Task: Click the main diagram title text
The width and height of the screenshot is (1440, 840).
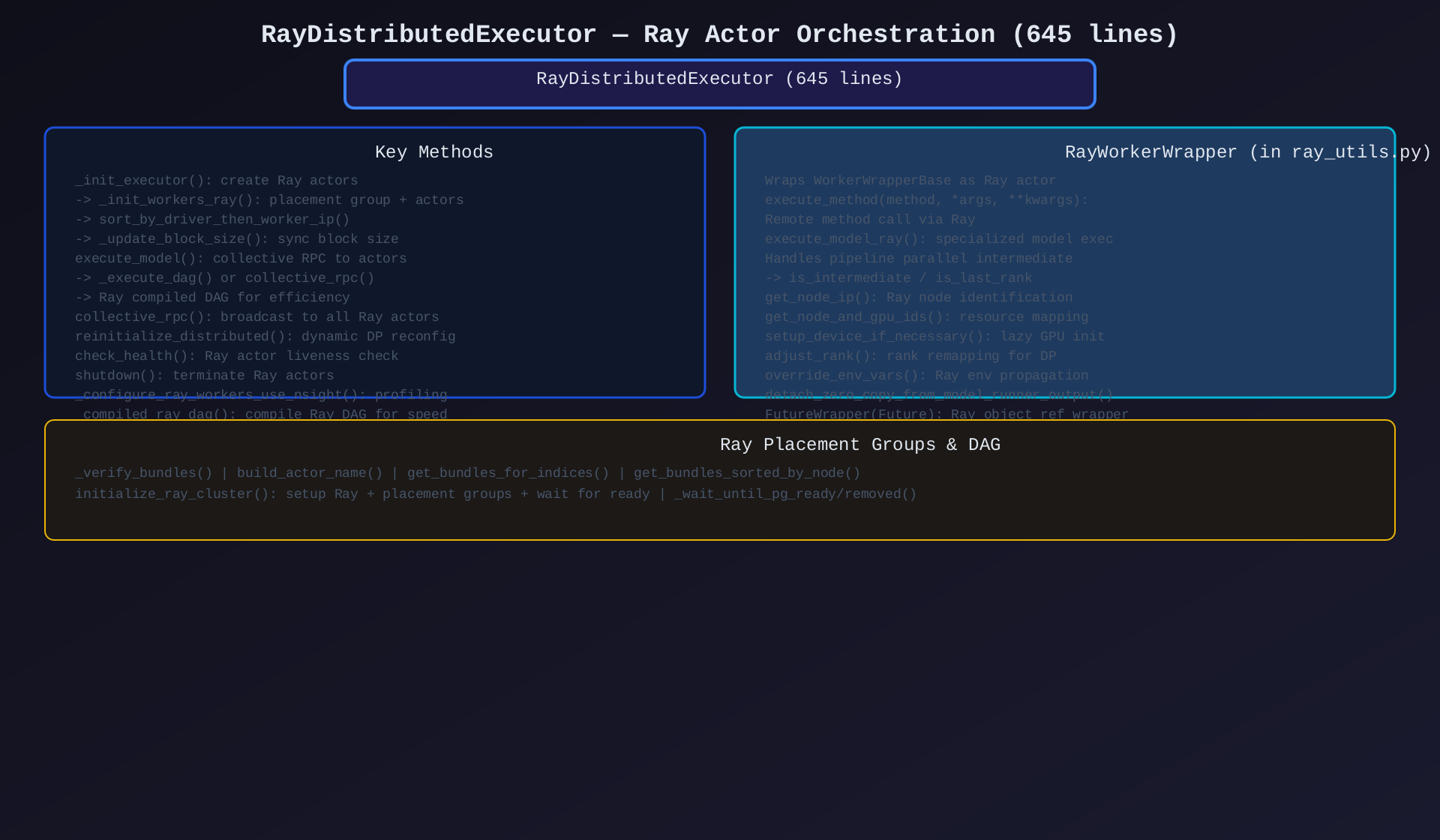Action: pyautogui.click(x=719, y=34)
